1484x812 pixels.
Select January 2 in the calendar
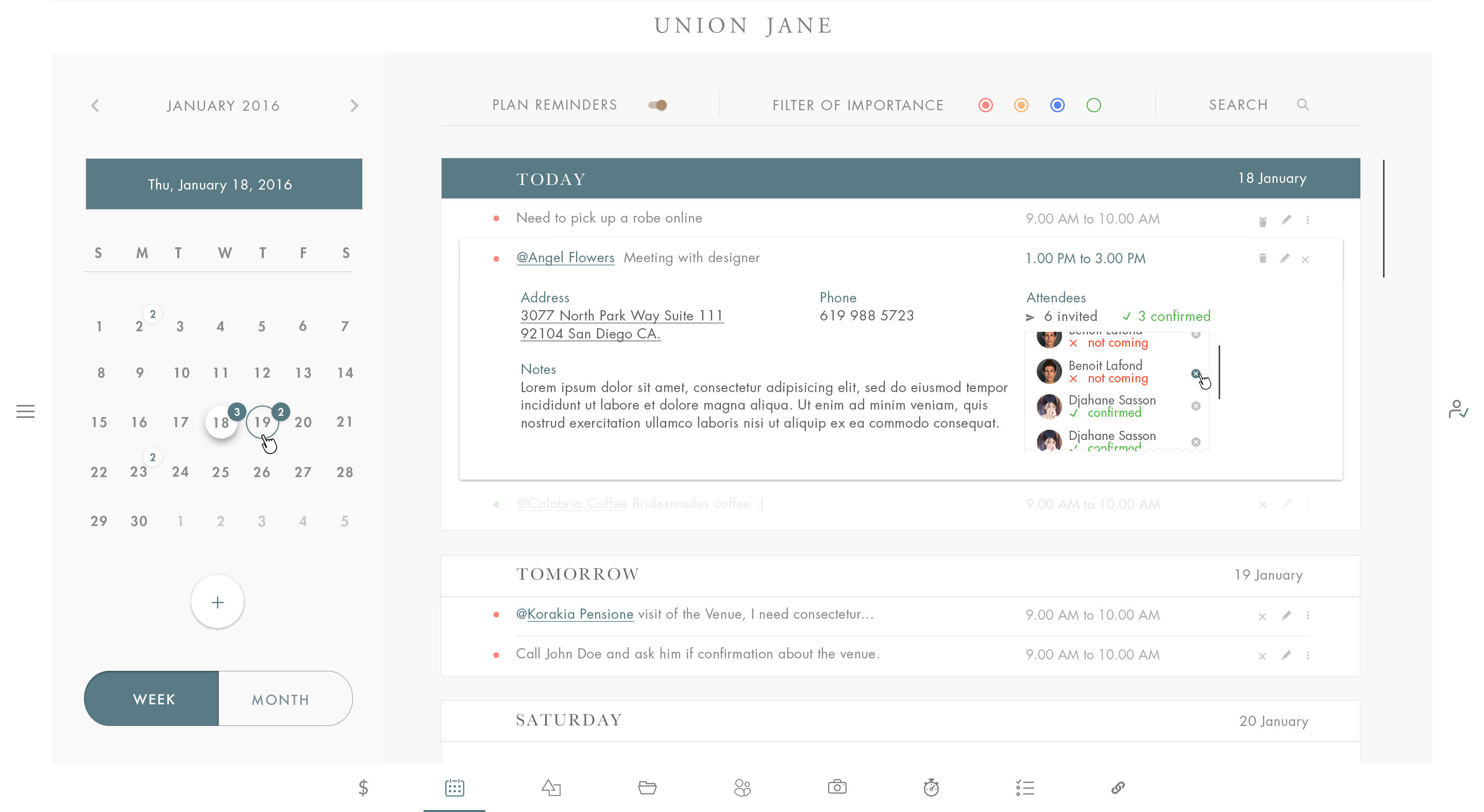point(139,327)
